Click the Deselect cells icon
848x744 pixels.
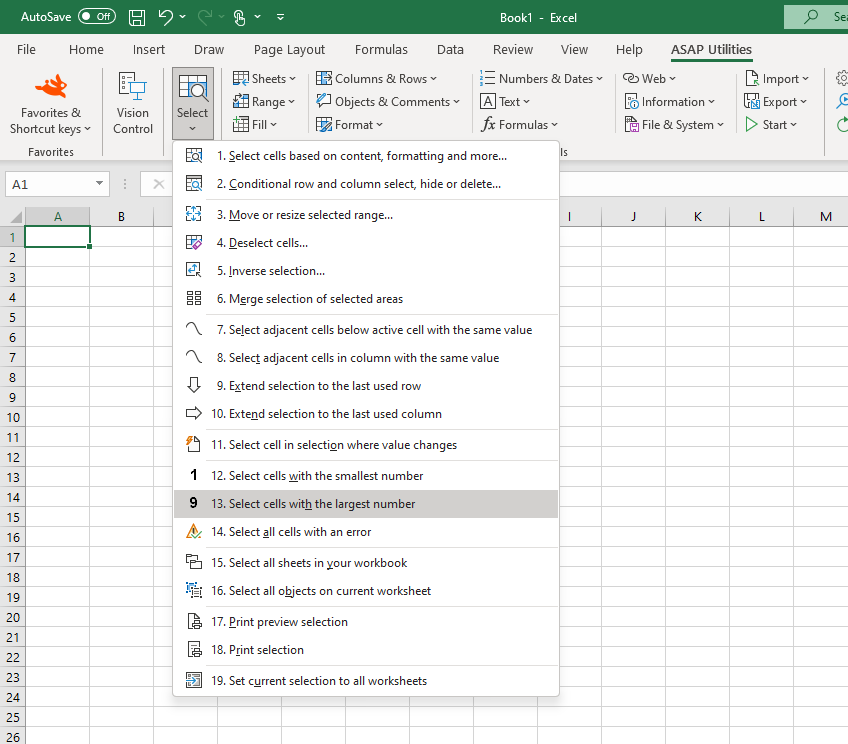194,243
